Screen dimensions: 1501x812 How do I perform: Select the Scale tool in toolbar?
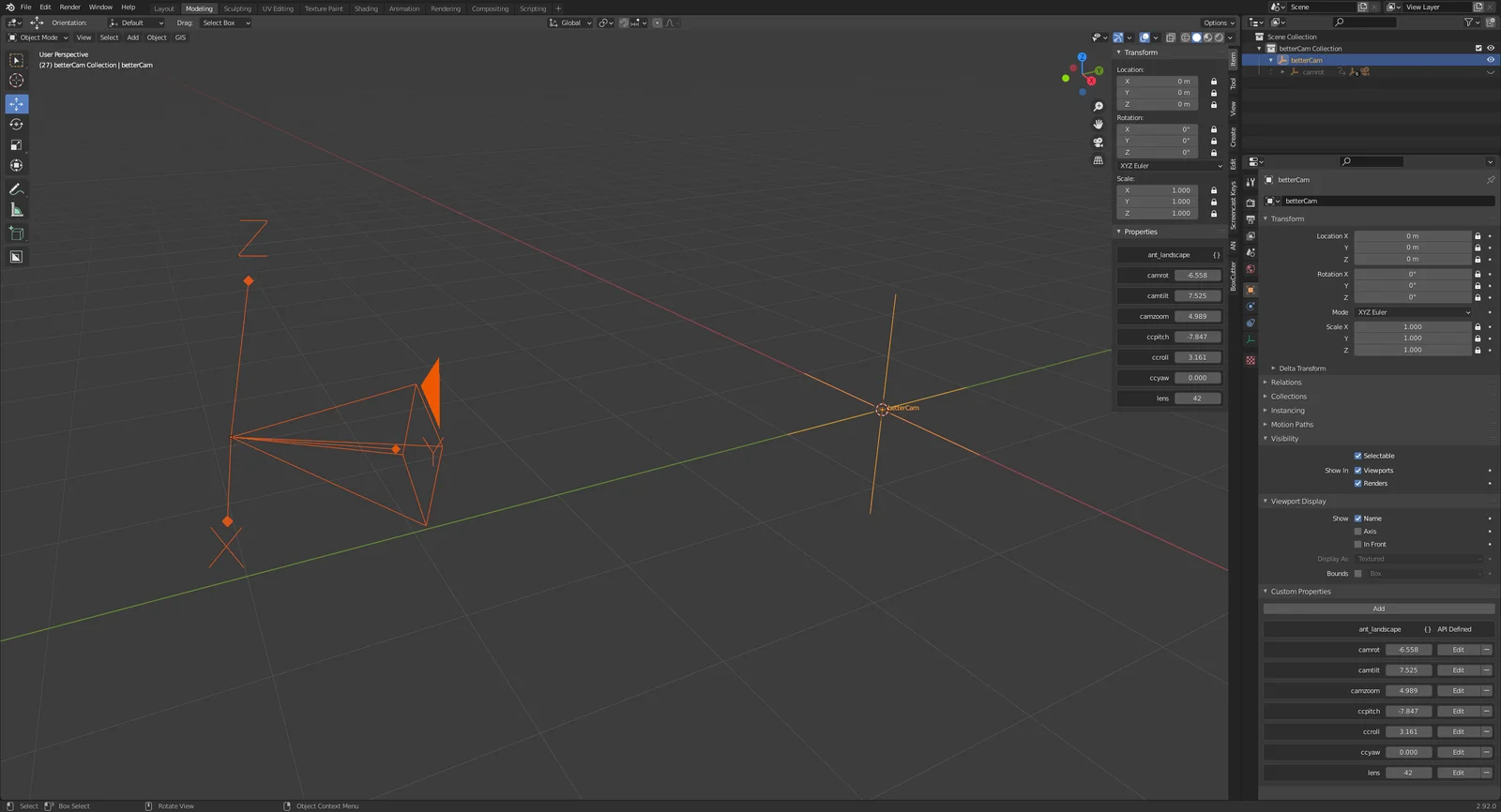(x=17, y=145)
